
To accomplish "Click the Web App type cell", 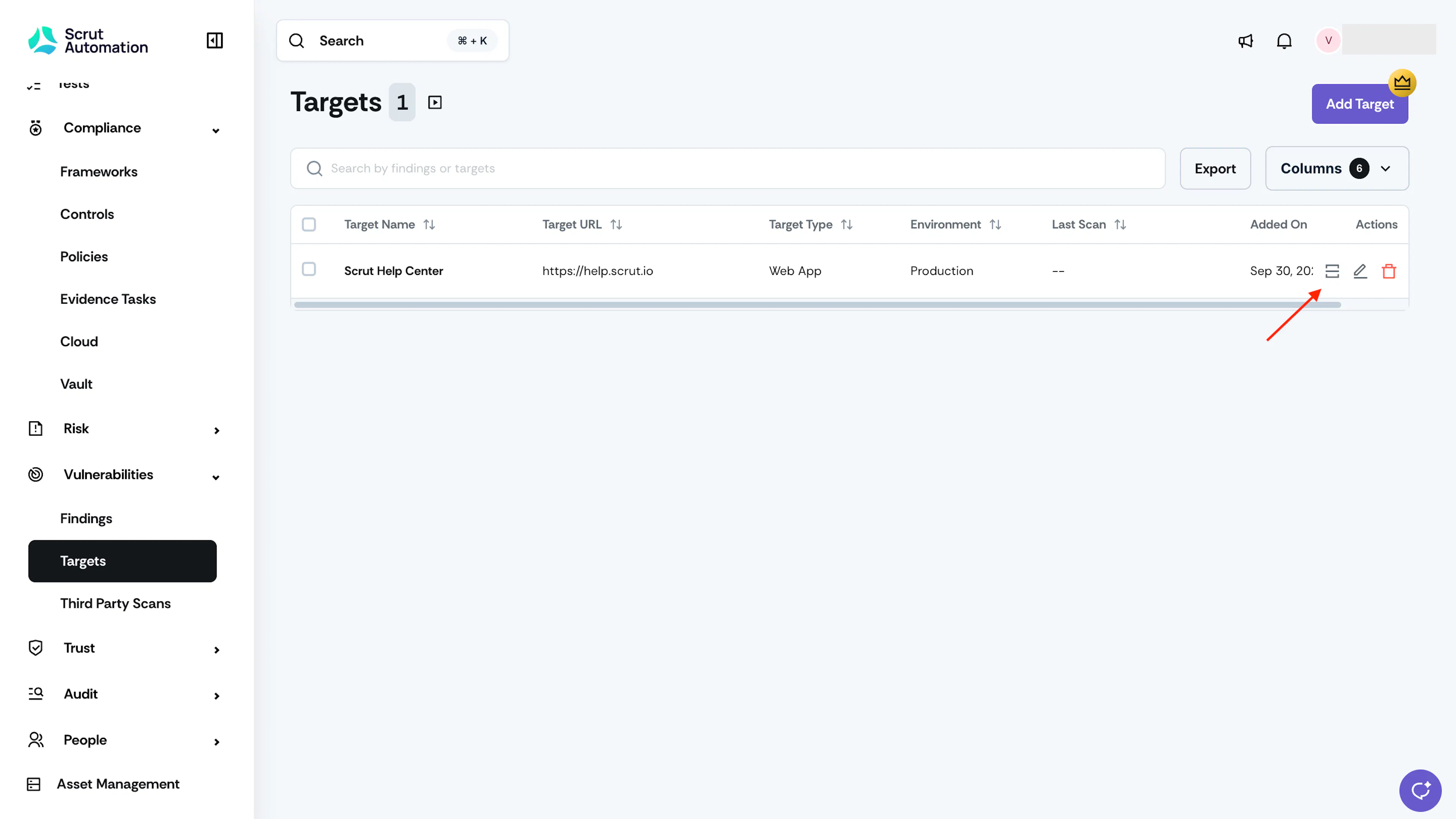I will point(795,271).
